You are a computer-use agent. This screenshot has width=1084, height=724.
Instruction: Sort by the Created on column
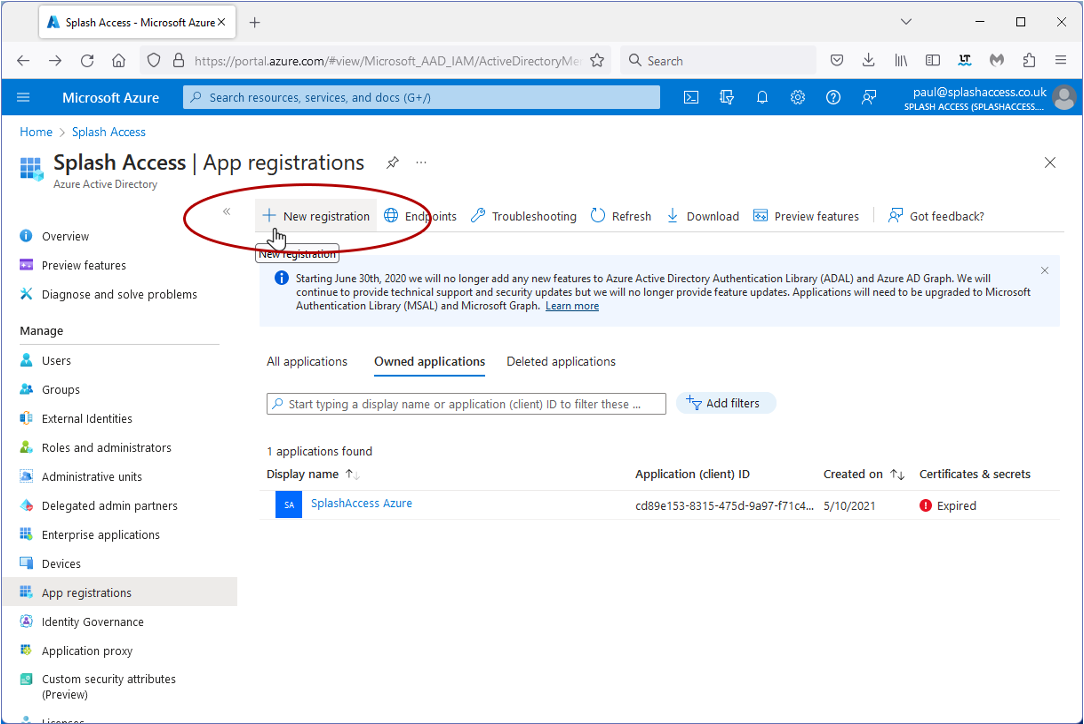coord(863,474)
